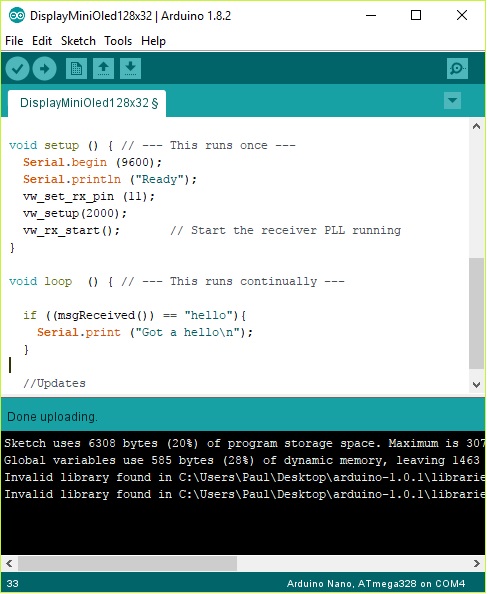Click the line number 33 in status bar
This screenshot has height=594, width=488.
(x=13, y=583)
